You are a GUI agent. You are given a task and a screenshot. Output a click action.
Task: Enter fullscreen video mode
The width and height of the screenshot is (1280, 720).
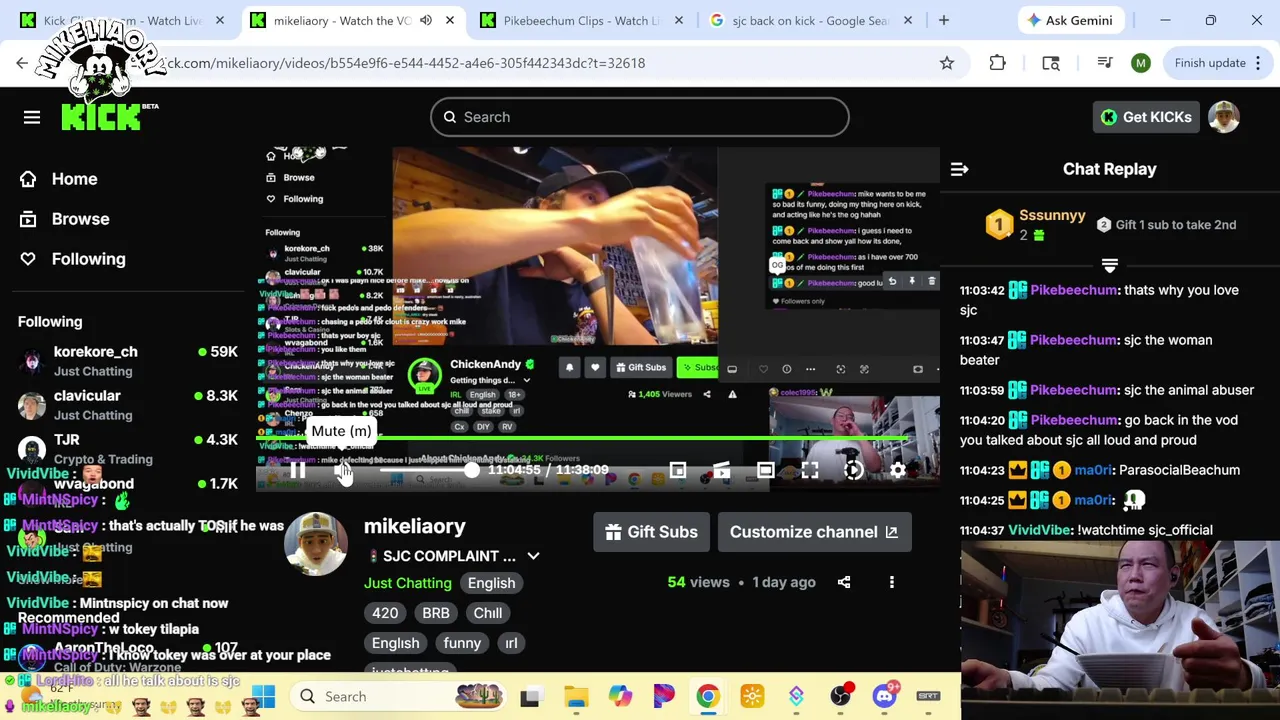click(809, 470)
